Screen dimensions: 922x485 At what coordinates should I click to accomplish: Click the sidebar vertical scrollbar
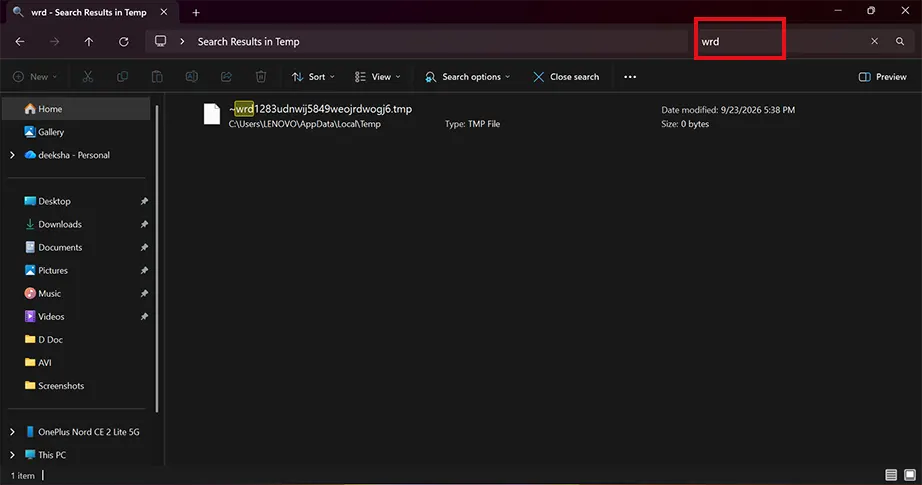pyautogui.click(x=157, y=259)
